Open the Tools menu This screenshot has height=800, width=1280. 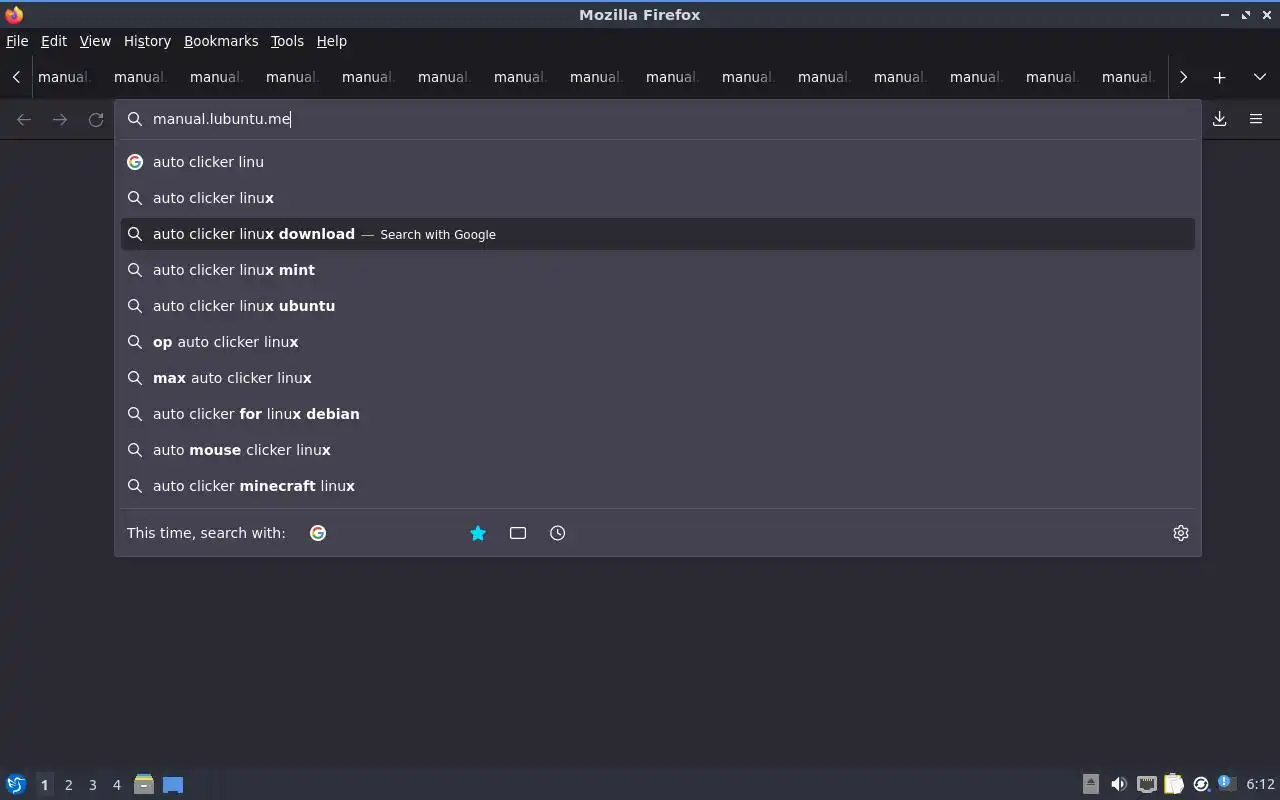287,41
